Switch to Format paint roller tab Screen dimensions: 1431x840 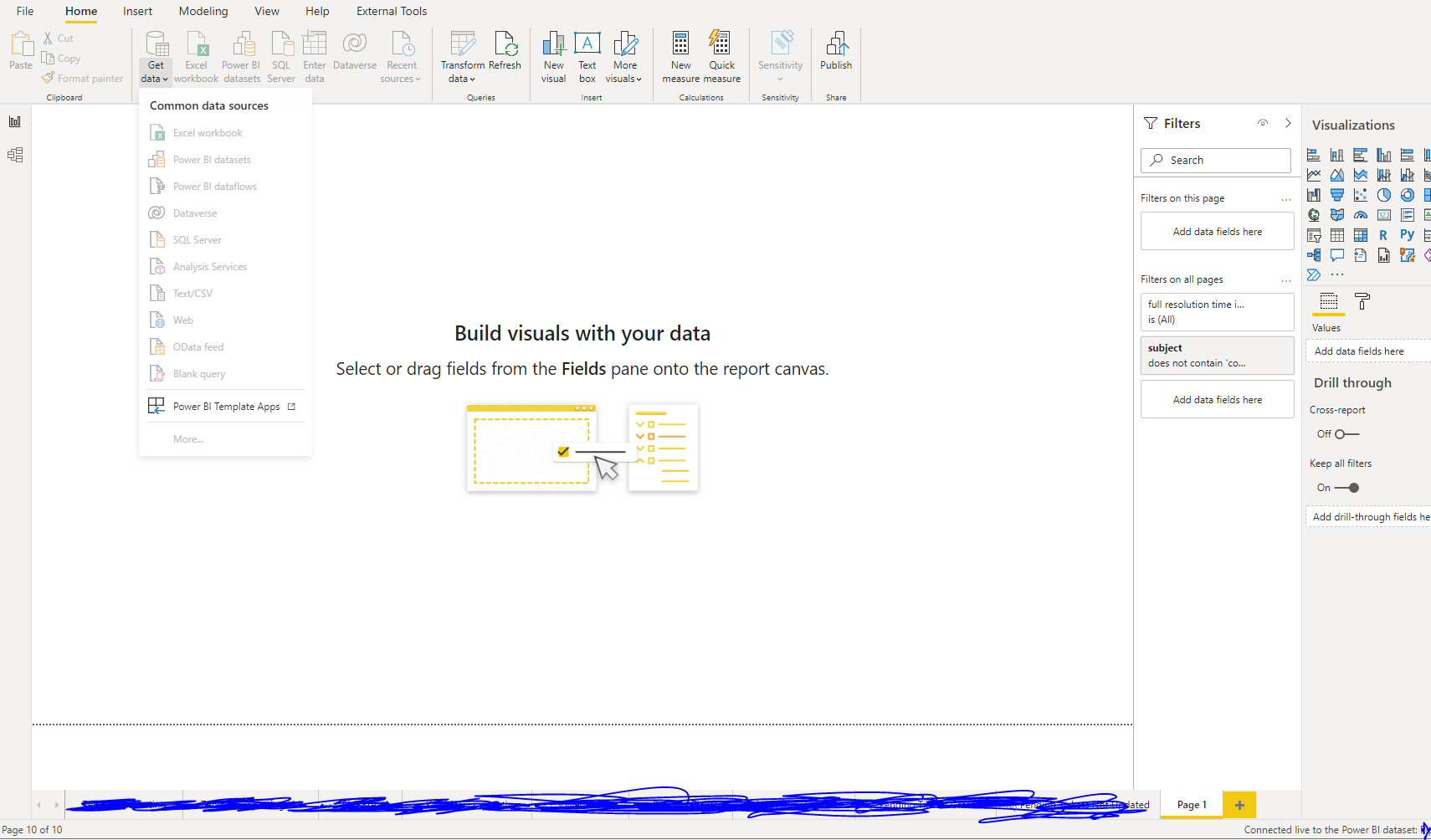click(1362, 301)
